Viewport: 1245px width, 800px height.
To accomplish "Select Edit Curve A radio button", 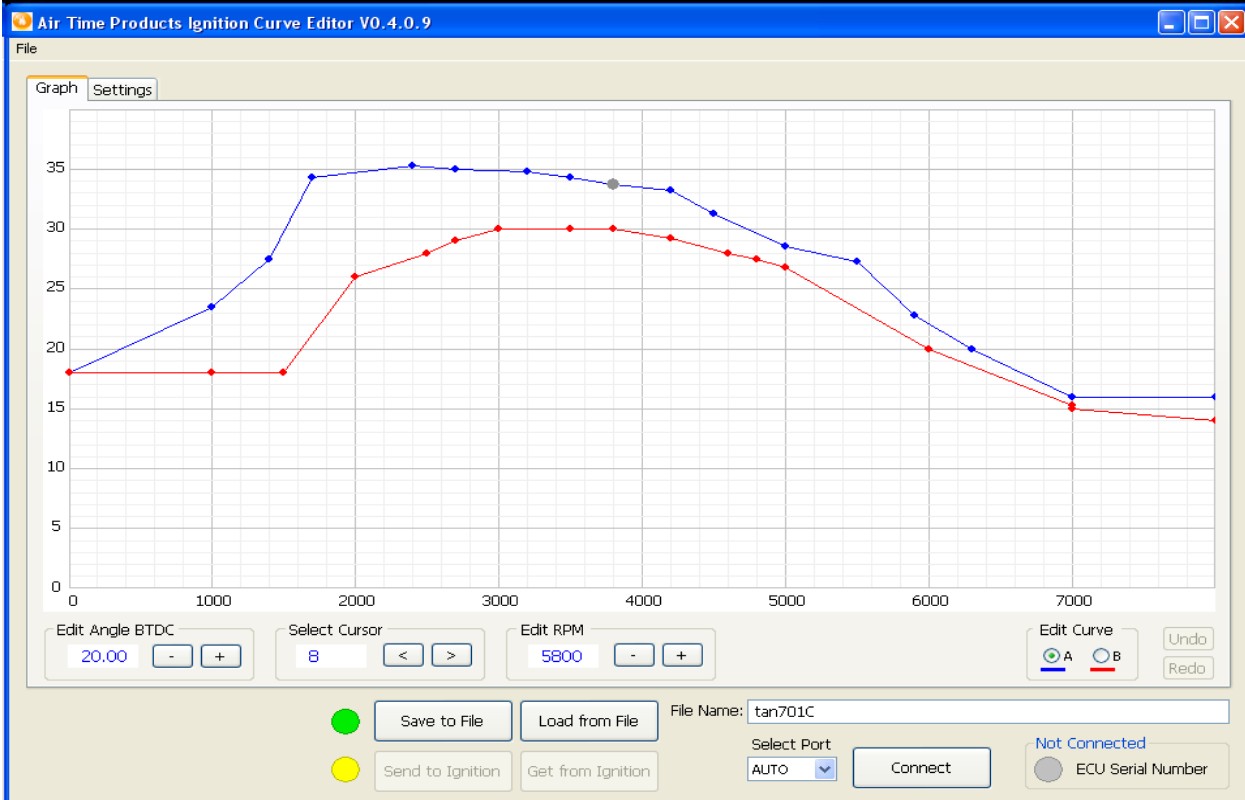I will (x=1051, y=656).
